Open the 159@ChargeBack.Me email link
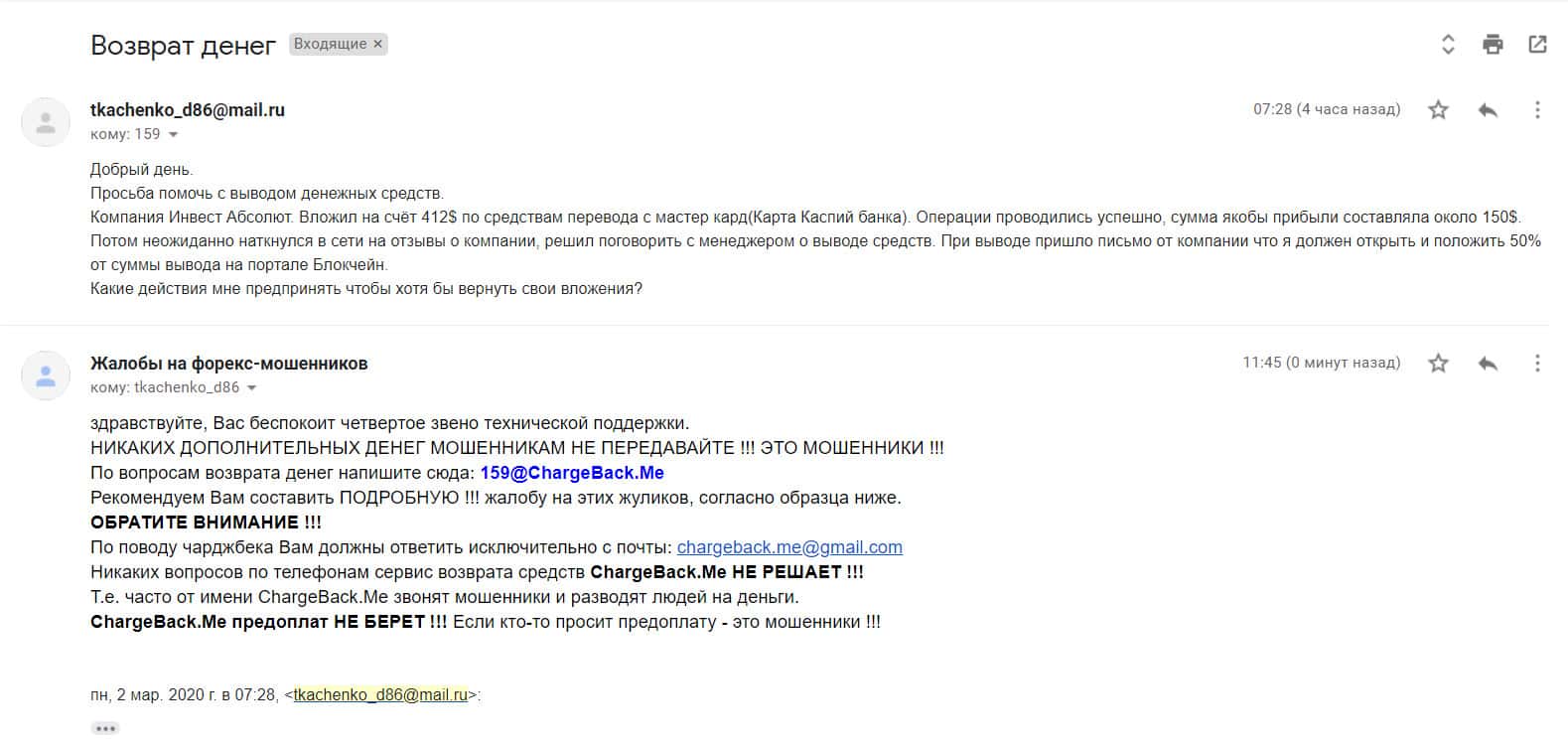Image resolution: width=1568 pixels, height=748 pixels. (x=572, y=473)
